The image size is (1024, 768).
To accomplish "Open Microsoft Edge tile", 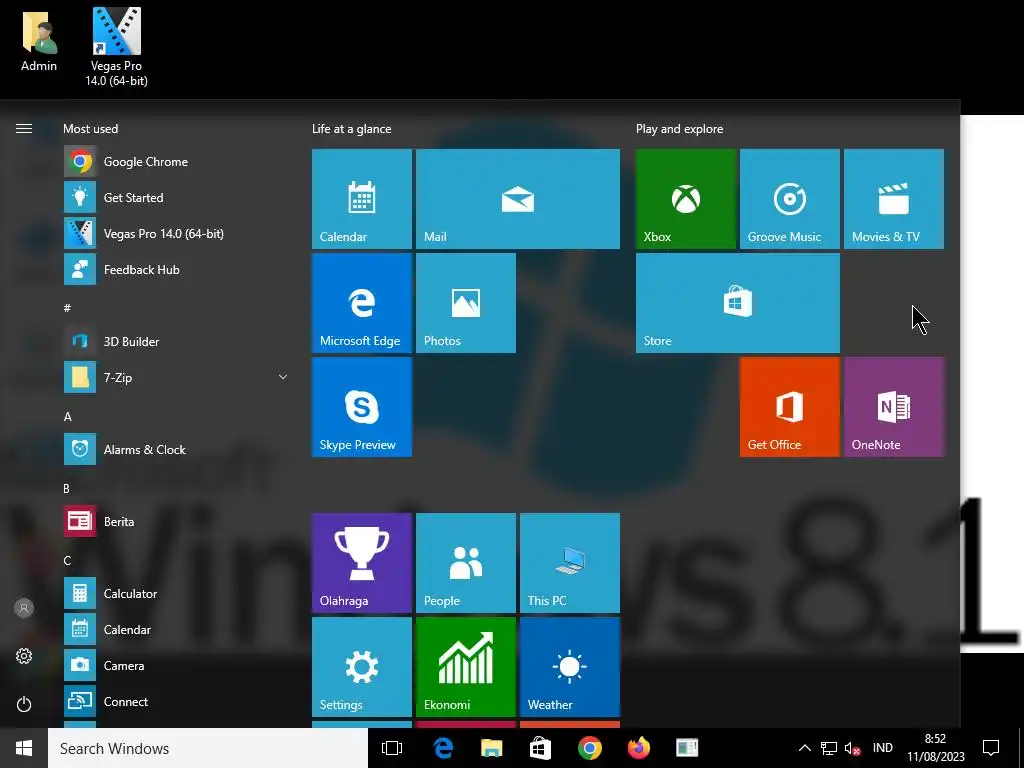I will tap(362, 303).
